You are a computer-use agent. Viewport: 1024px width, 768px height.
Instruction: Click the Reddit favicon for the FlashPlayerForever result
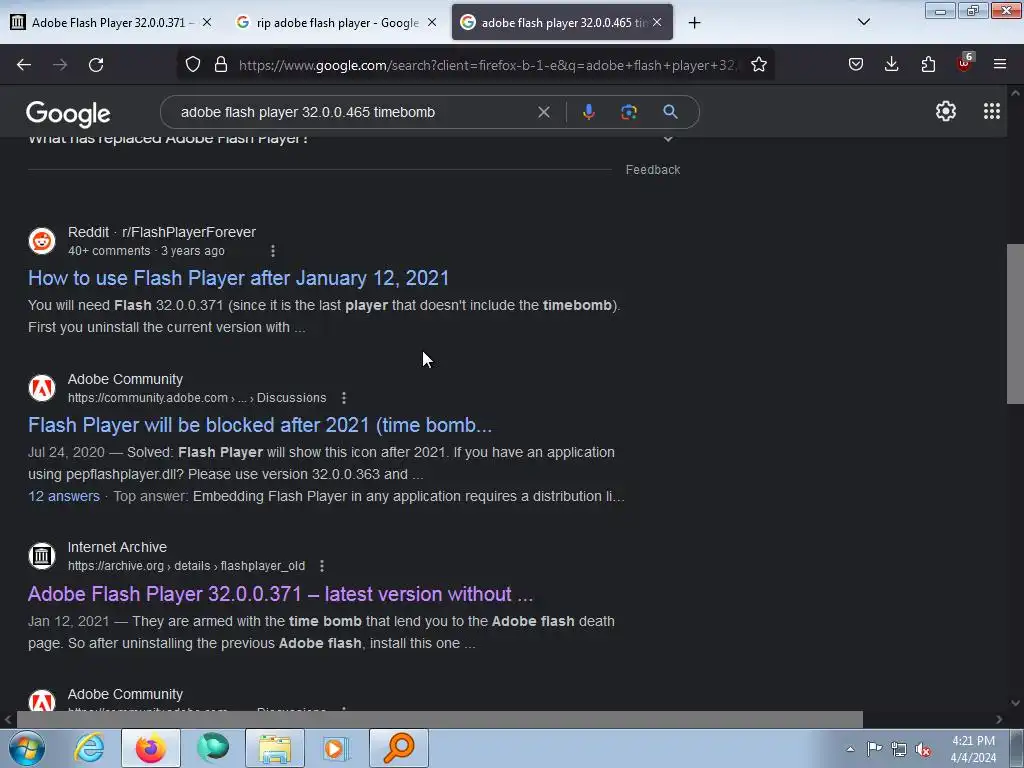pos(42,241)
